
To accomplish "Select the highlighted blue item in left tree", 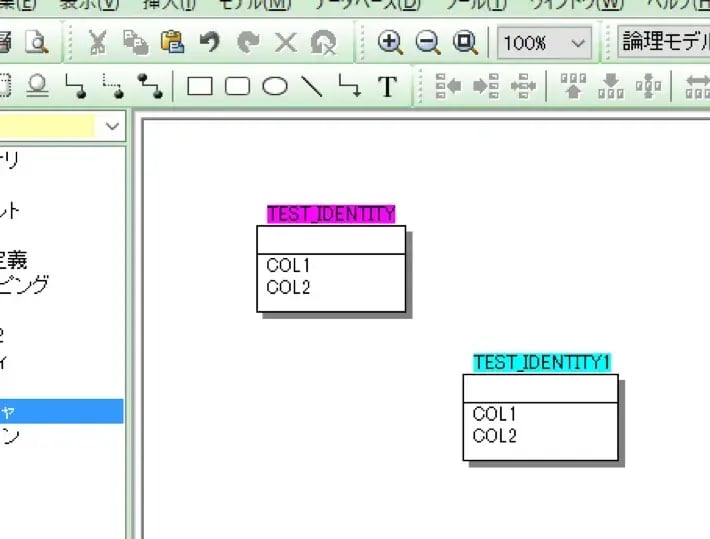I will [60, 411].
